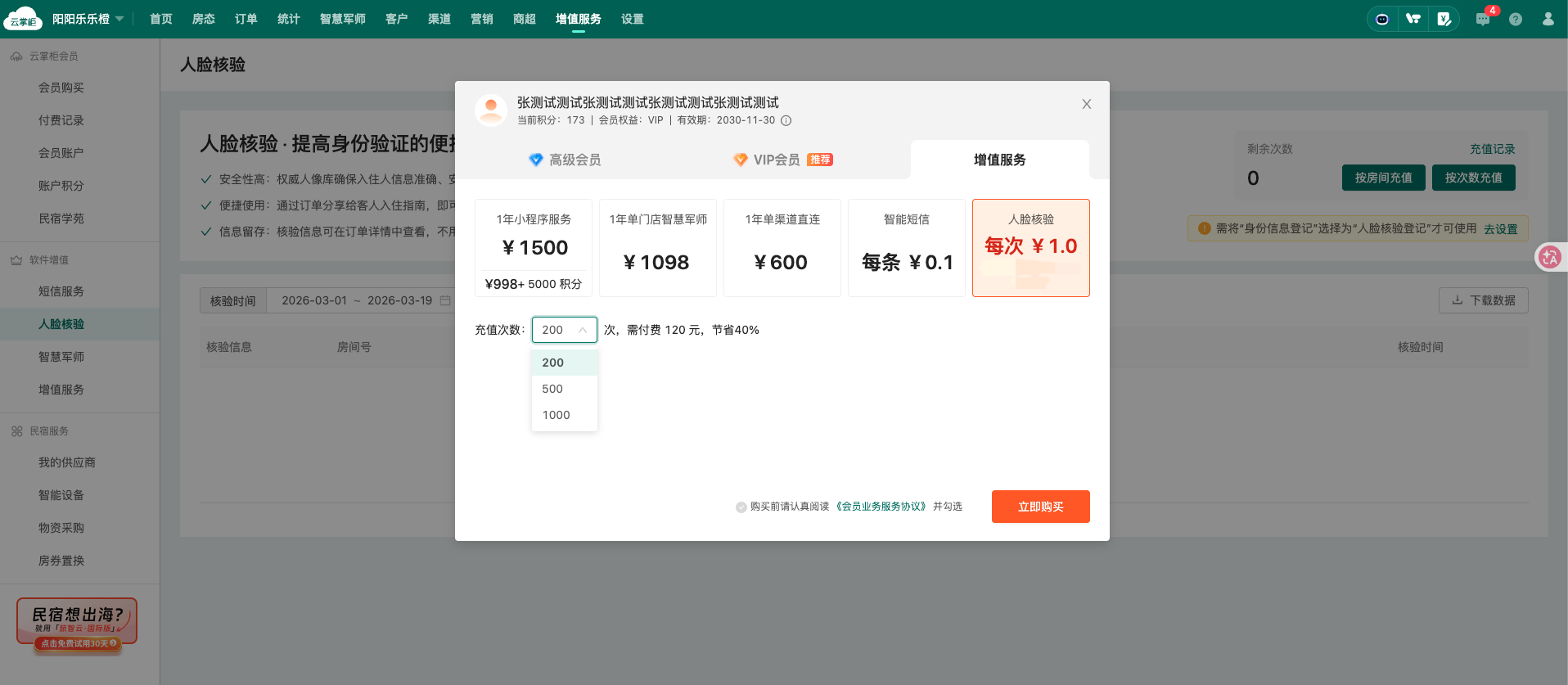Screen dimensions: 1568x685
Task: Click the pen-check icon in header
Action: point(1444,19)
